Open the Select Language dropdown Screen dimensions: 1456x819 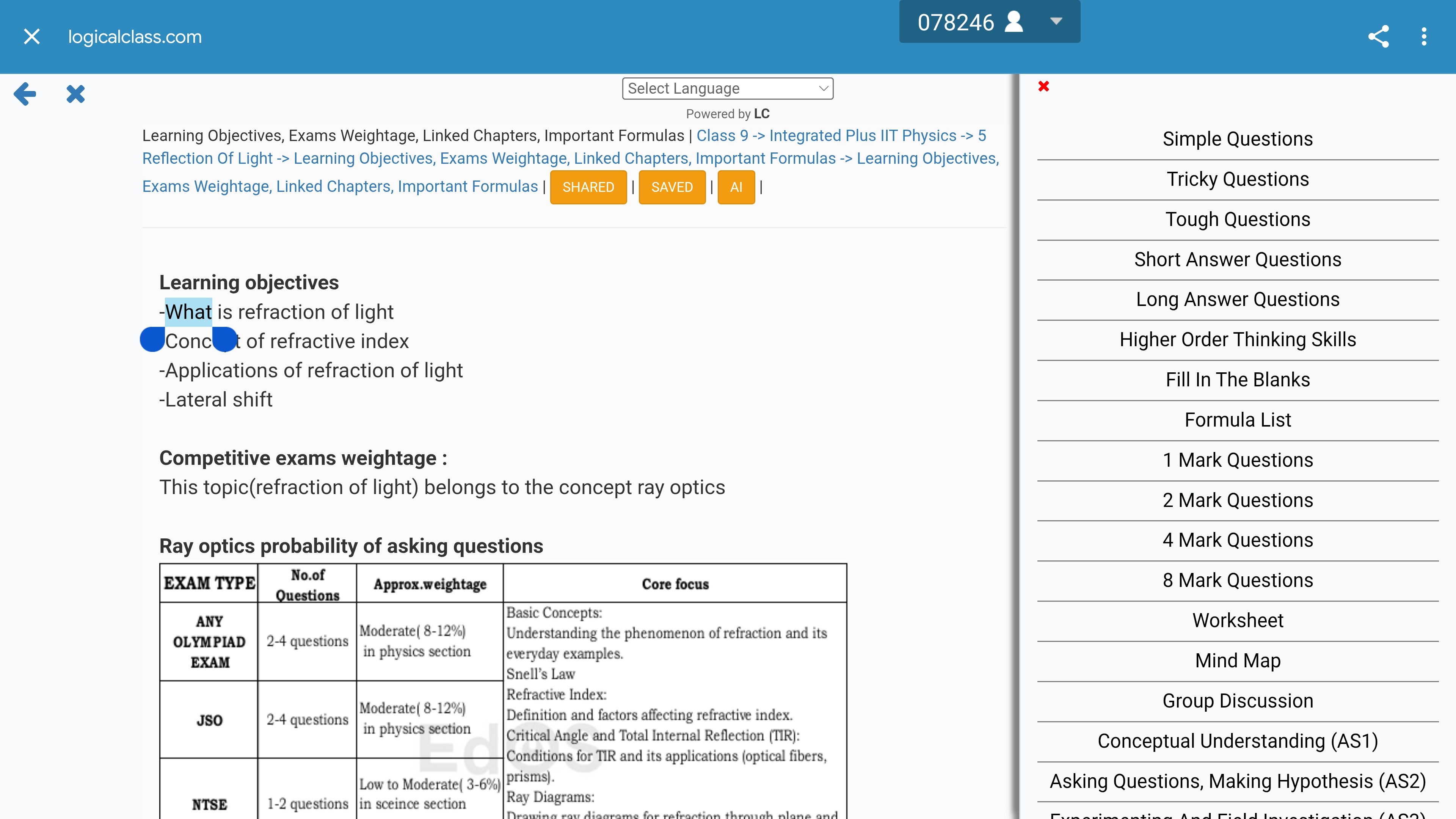tap(728, 89)
